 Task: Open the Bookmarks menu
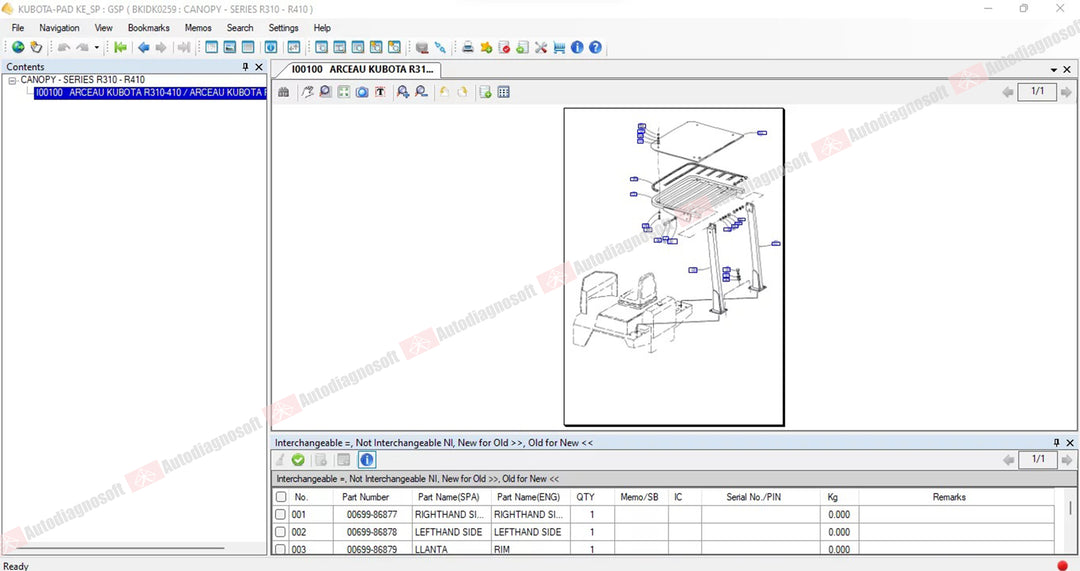click(149, 28)
